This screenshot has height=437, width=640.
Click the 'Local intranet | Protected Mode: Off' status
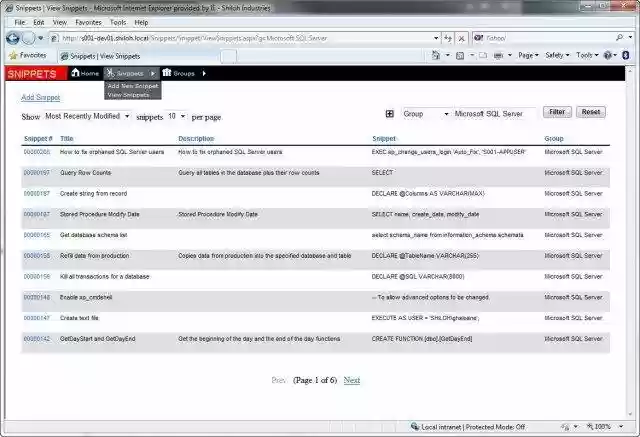[468, 427]
